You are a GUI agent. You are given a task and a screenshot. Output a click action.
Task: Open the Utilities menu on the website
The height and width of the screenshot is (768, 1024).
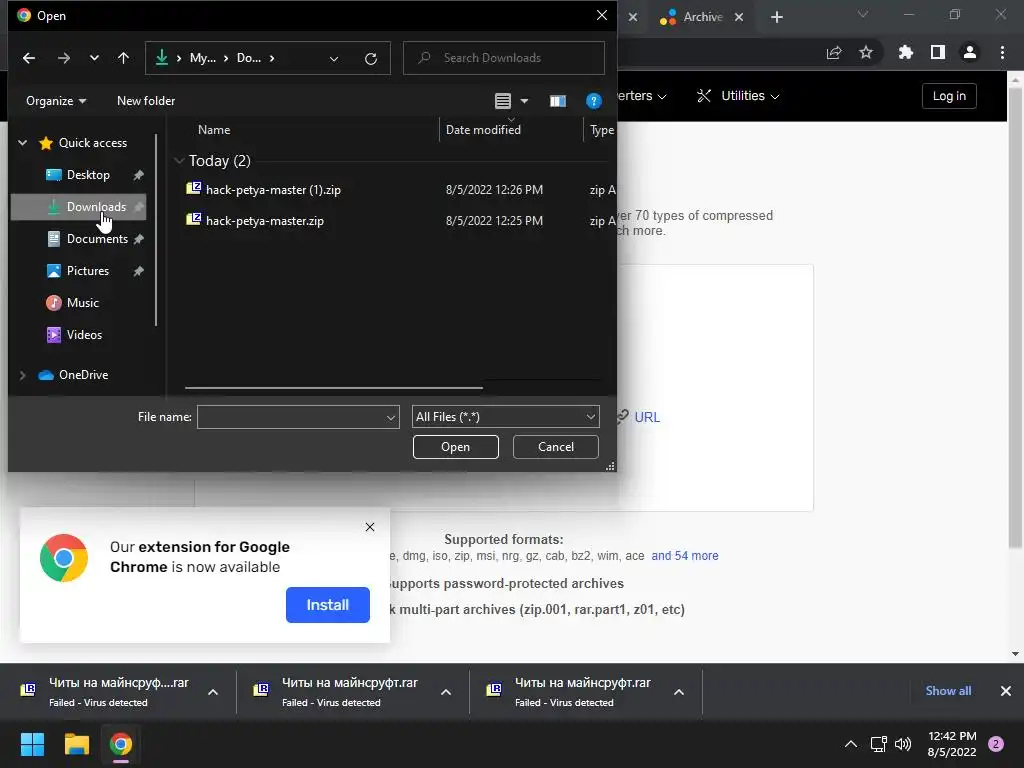pos(738,96)
